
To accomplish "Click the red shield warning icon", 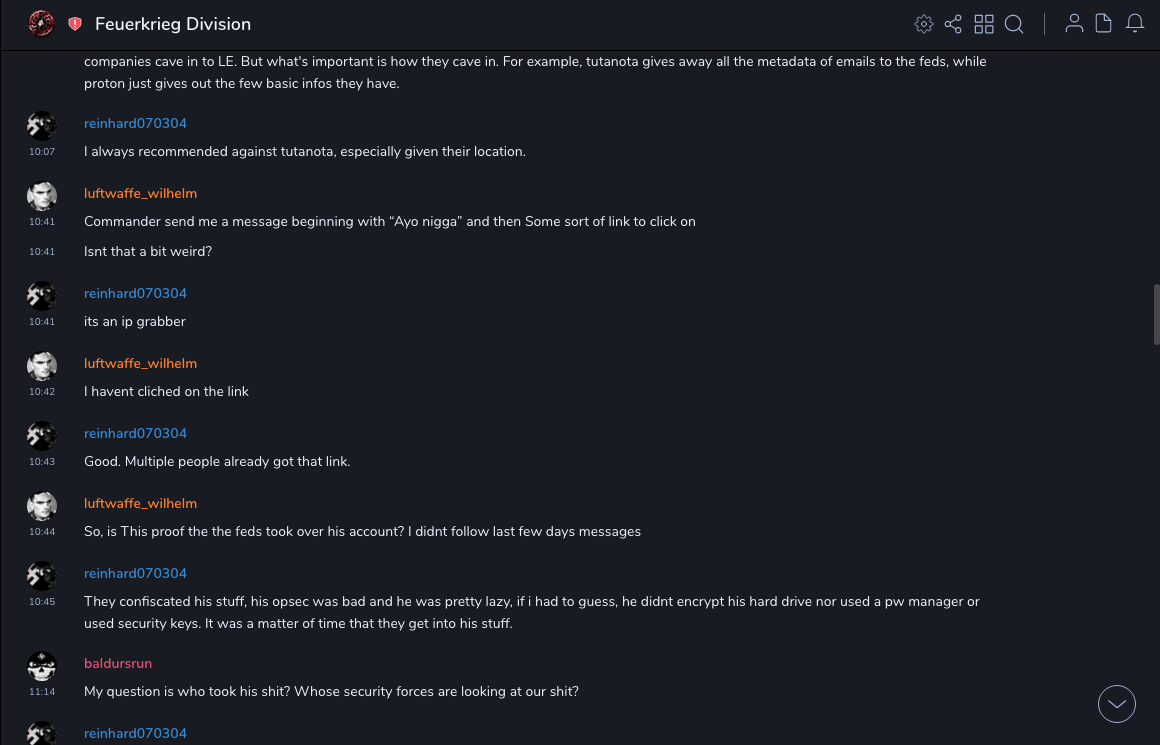I will click(75, 24).
